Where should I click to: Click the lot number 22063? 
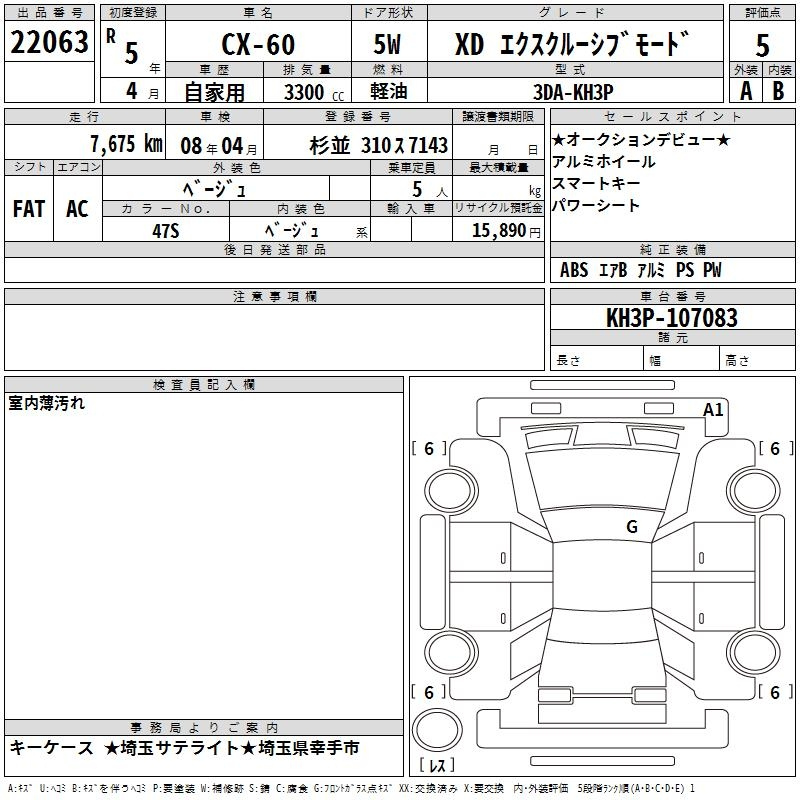[49, 42]
